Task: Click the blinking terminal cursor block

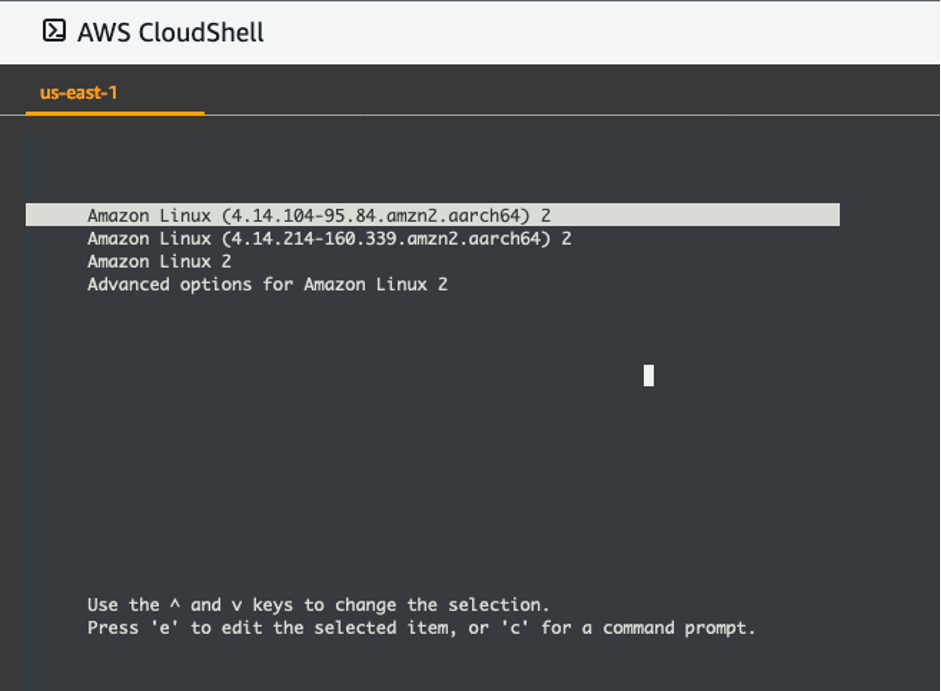Action: [x=648, y=376]
